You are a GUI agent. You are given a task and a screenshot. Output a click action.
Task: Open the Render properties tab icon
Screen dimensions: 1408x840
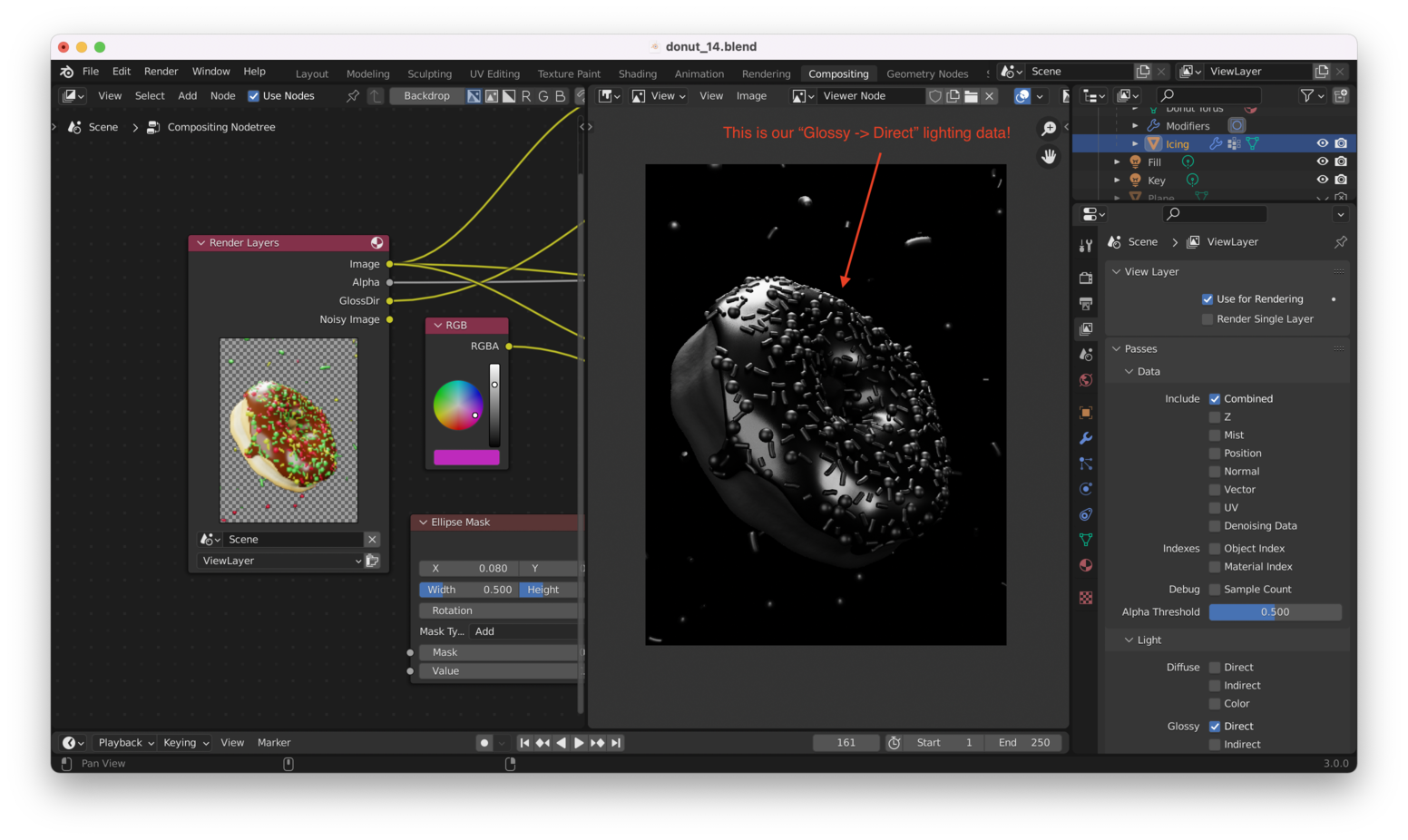(1086, 278)
